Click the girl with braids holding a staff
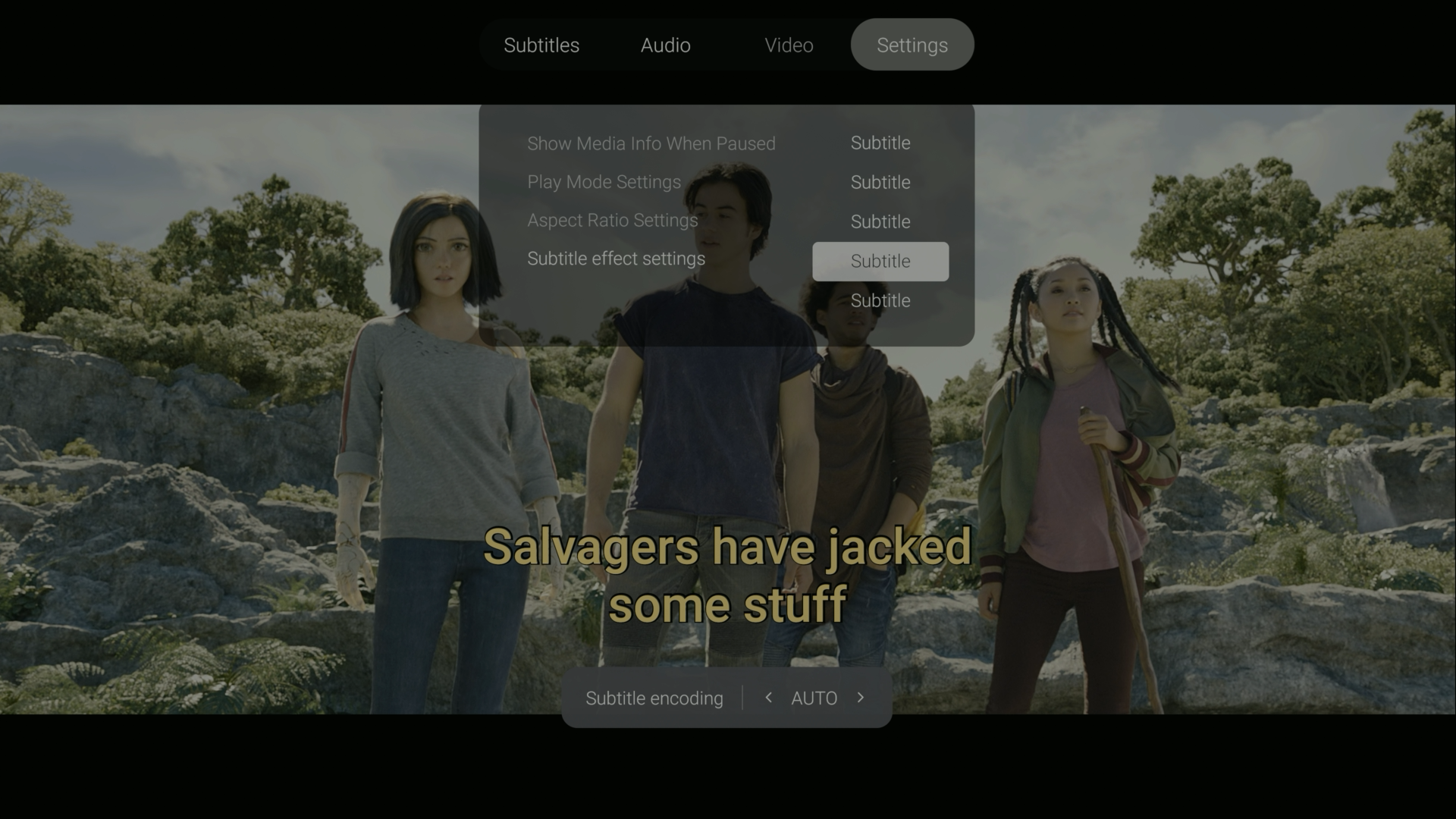1456x819 pixels. click(1077, 455)
